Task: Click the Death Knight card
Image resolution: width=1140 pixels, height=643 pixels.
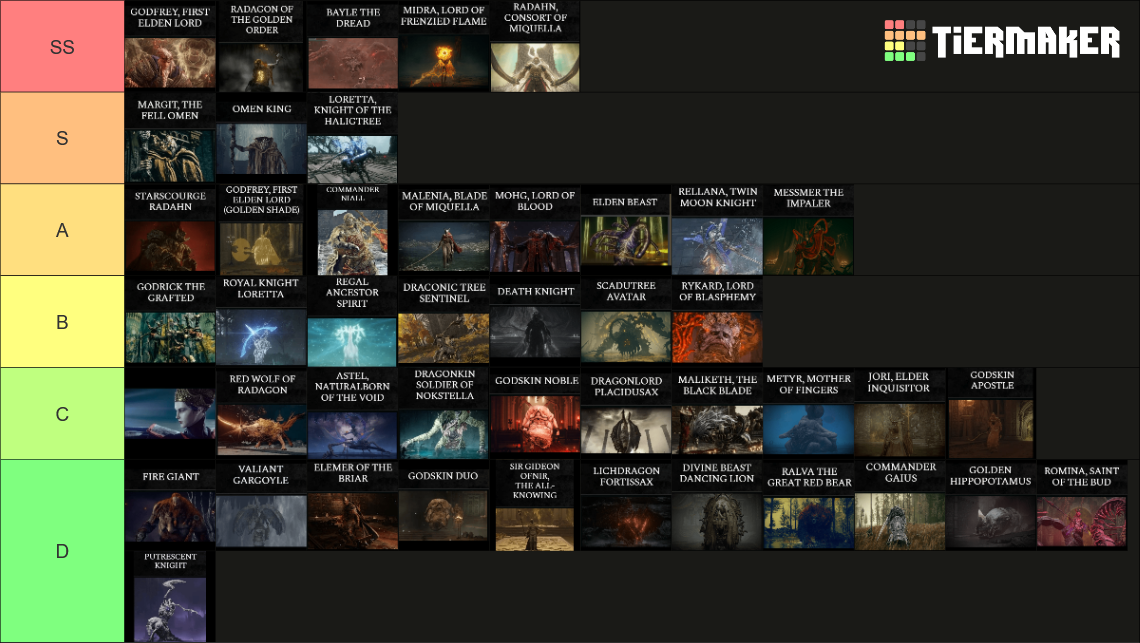Action: [x=535, y=322]
